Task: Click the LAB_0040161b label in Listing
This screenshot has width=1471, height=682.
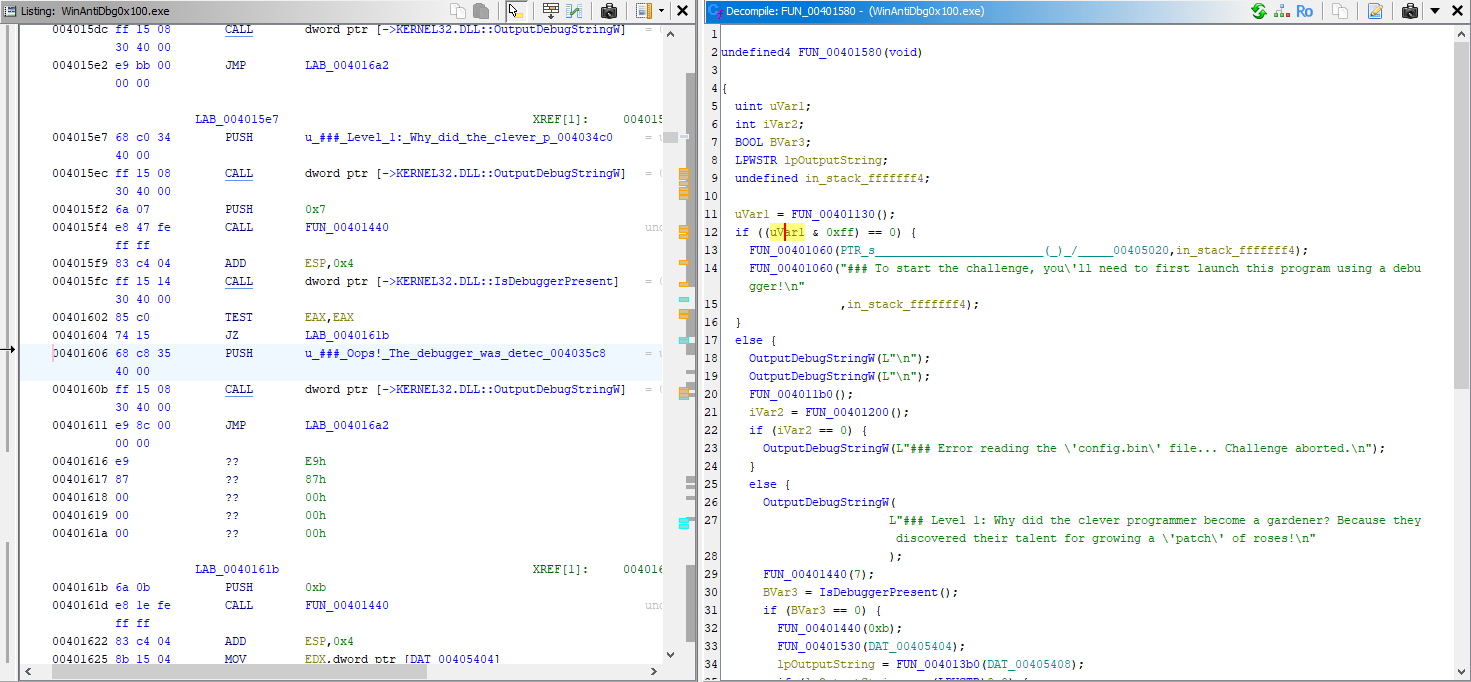Action: click(x=237, y=569)
